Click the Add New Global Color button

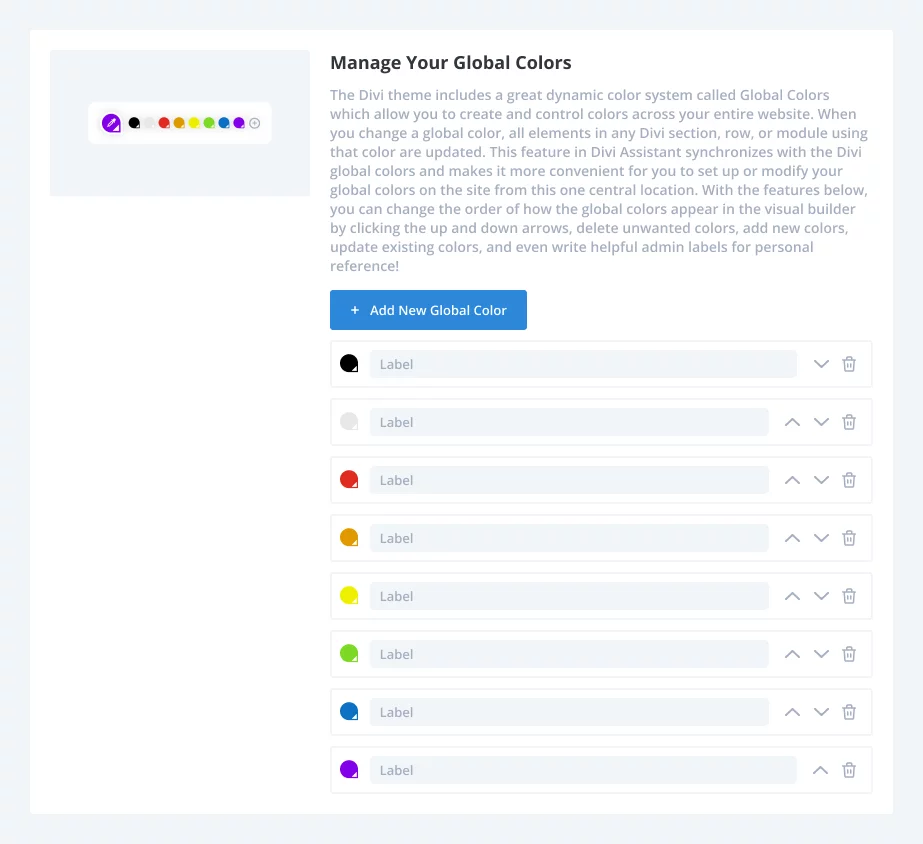point(428,310)
